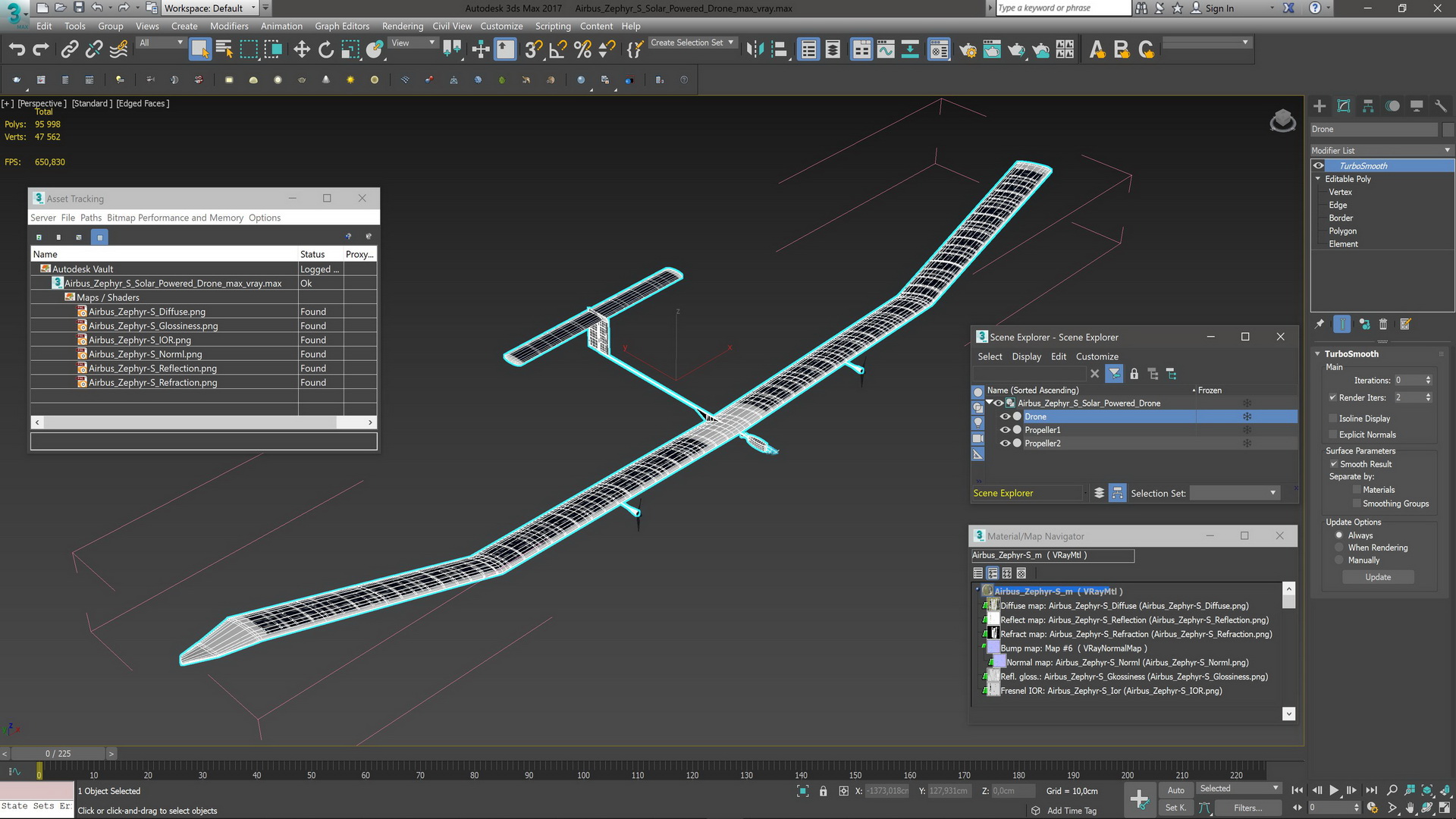The height and width of the screenshot is (819, 1456).
Task: Click the Sign In link
Action: [x=1219, y=8]
